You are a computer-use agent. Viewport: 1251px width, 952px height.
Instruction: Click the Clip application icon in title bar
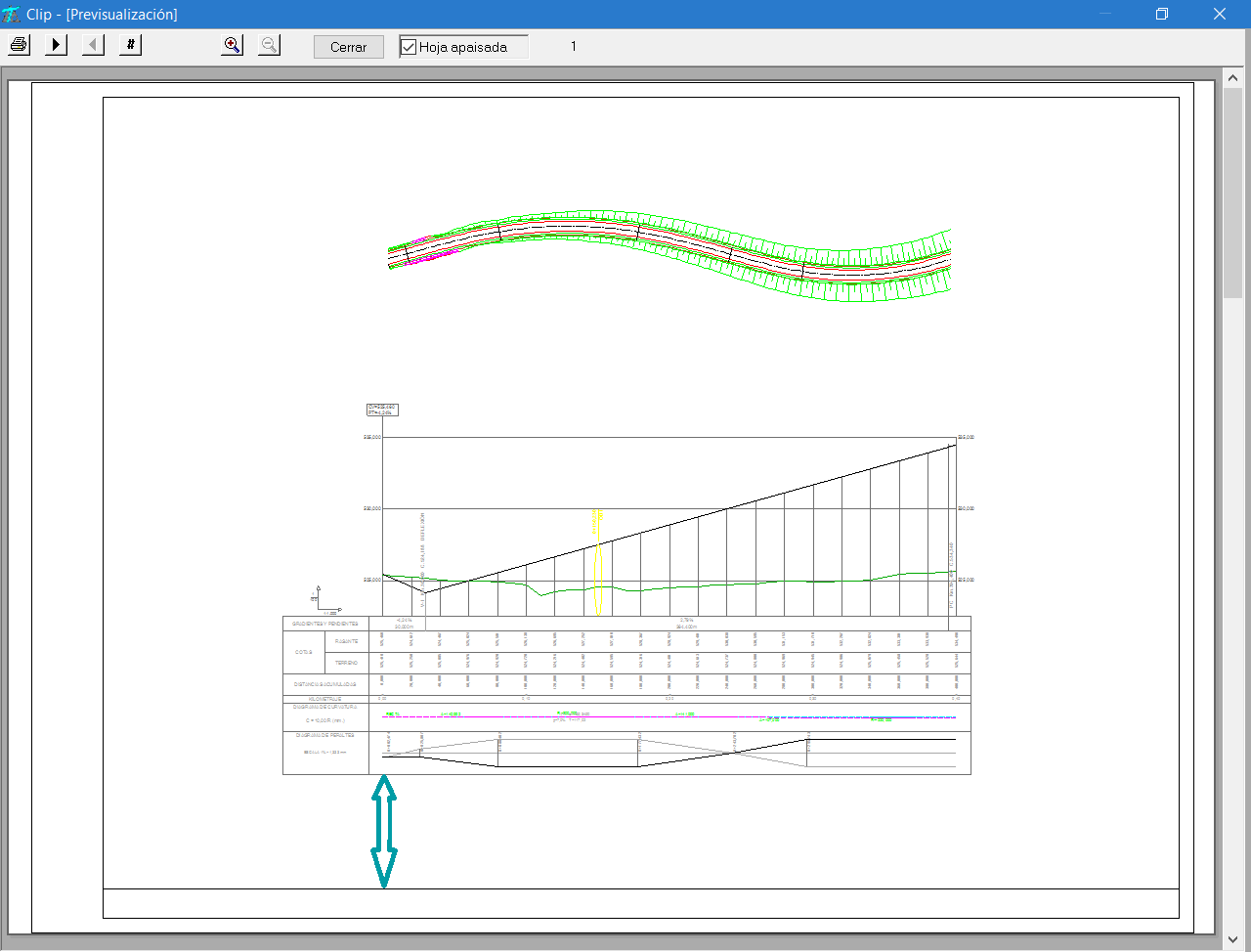point(12,15)
